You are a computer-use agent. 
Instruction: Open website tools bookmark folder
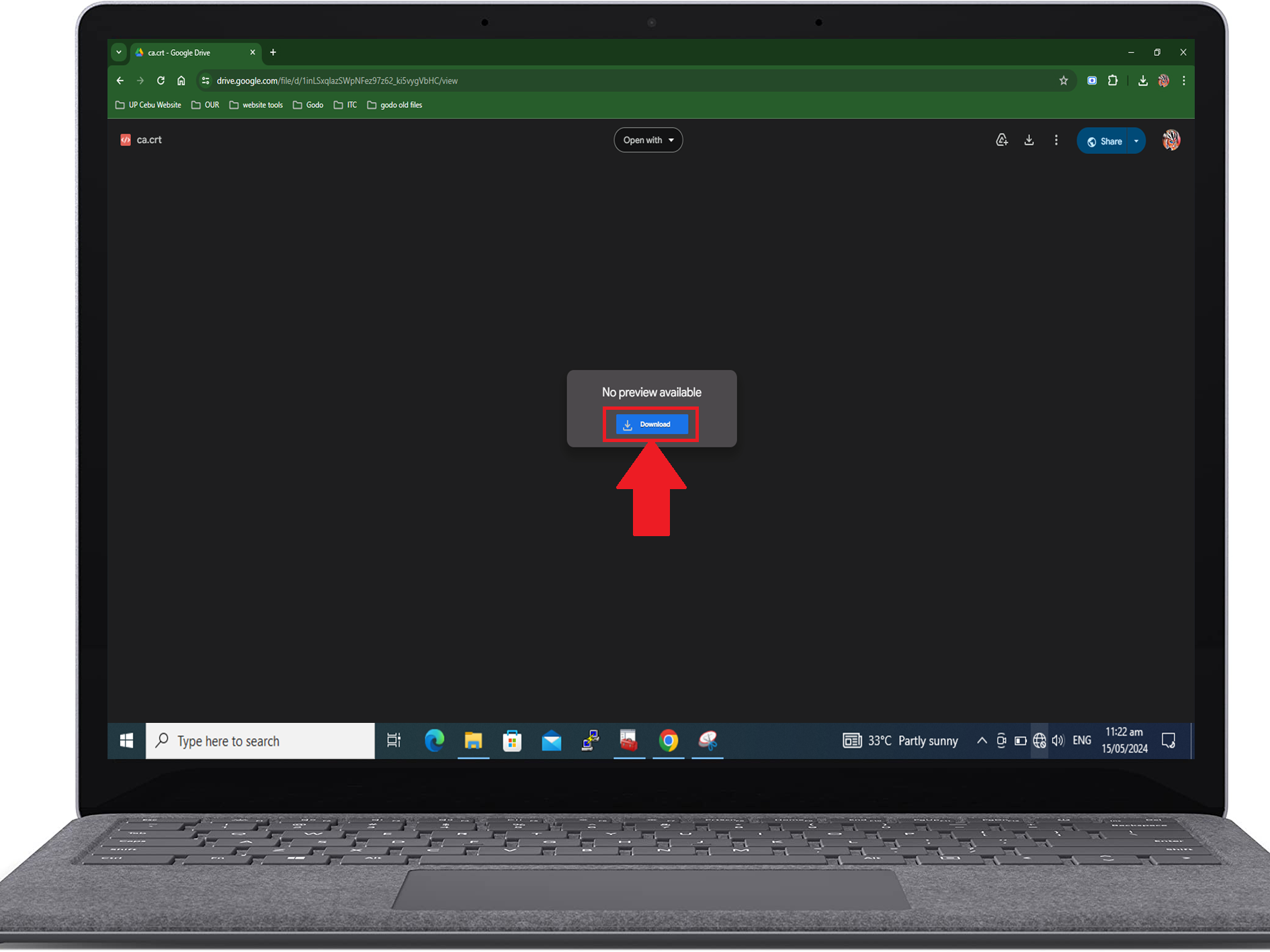256,105
